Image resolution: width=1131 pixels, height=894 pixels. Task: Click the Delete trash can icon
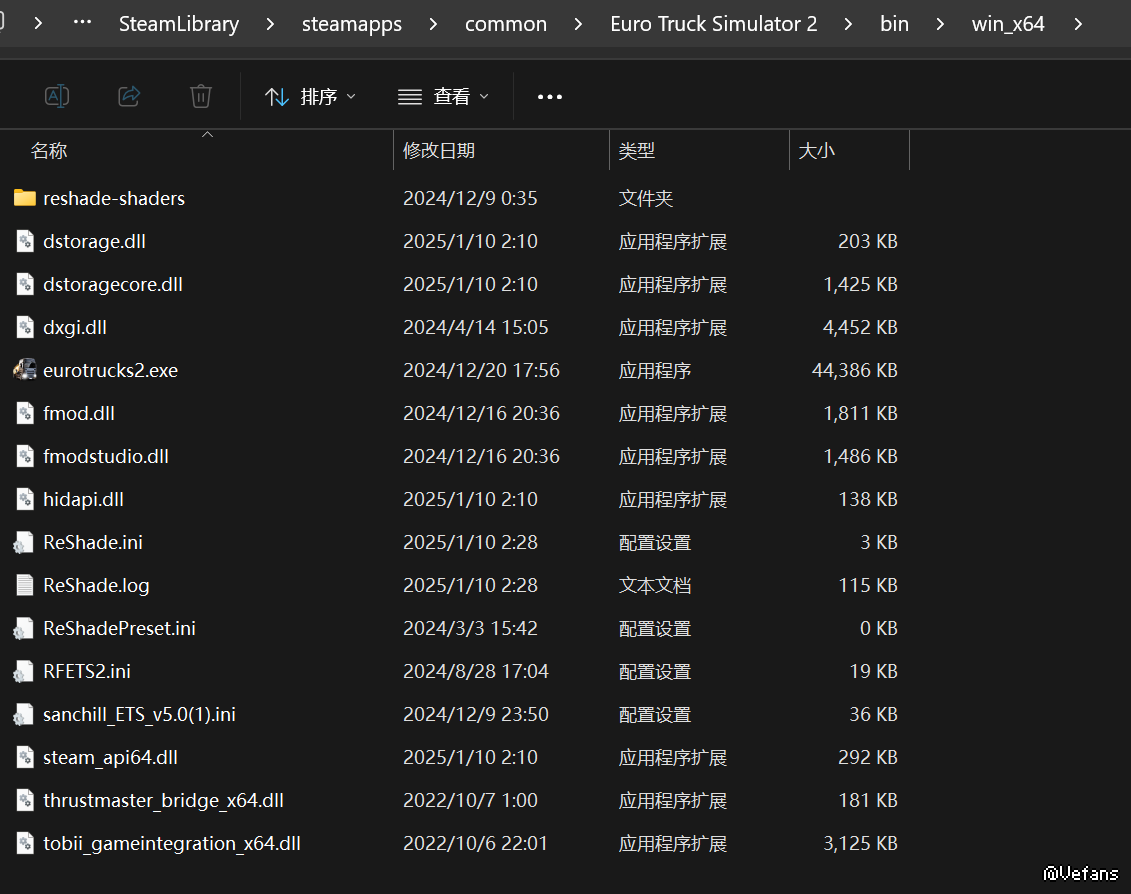point(201,96)
